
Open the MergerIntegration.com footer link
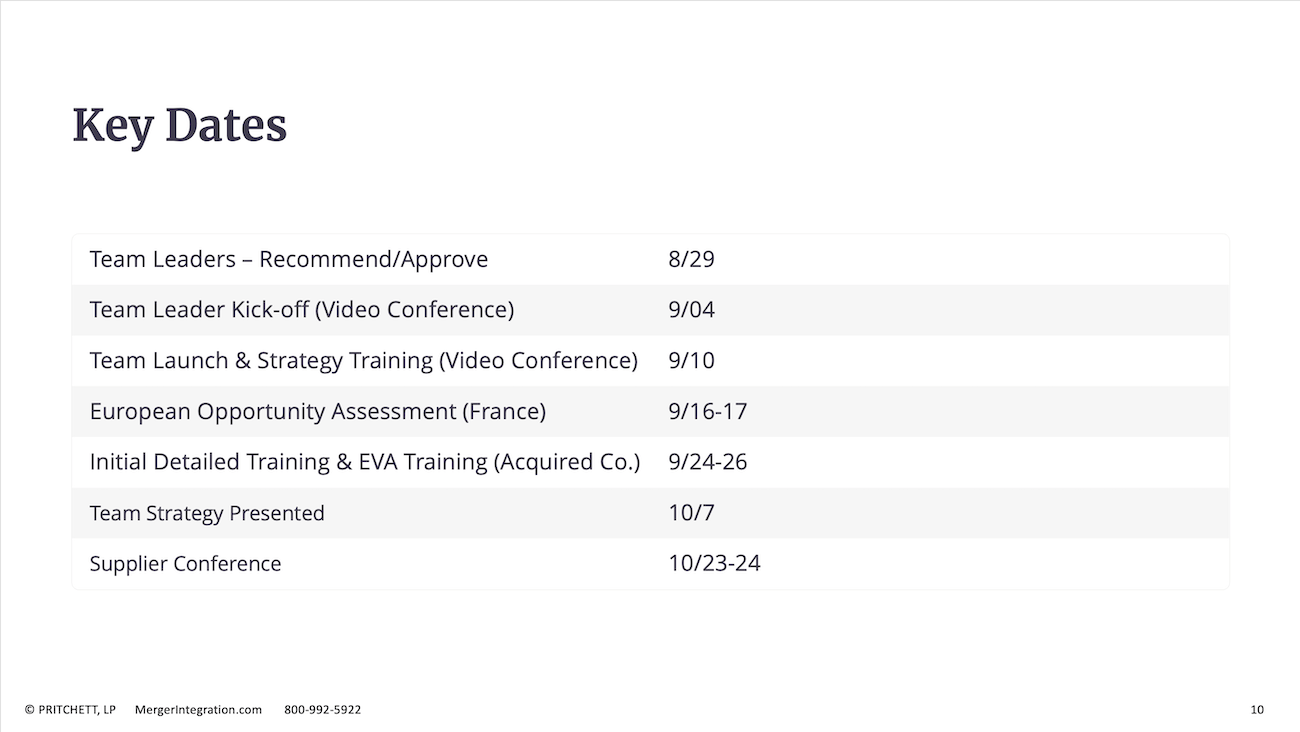pos(198,710)
